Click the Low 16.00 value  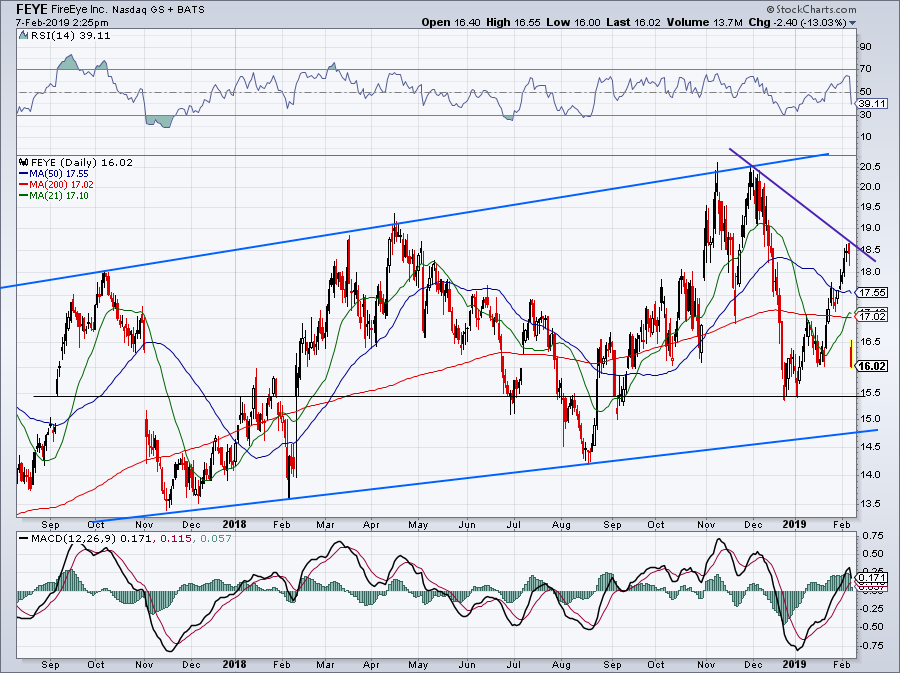pos(573,22)
